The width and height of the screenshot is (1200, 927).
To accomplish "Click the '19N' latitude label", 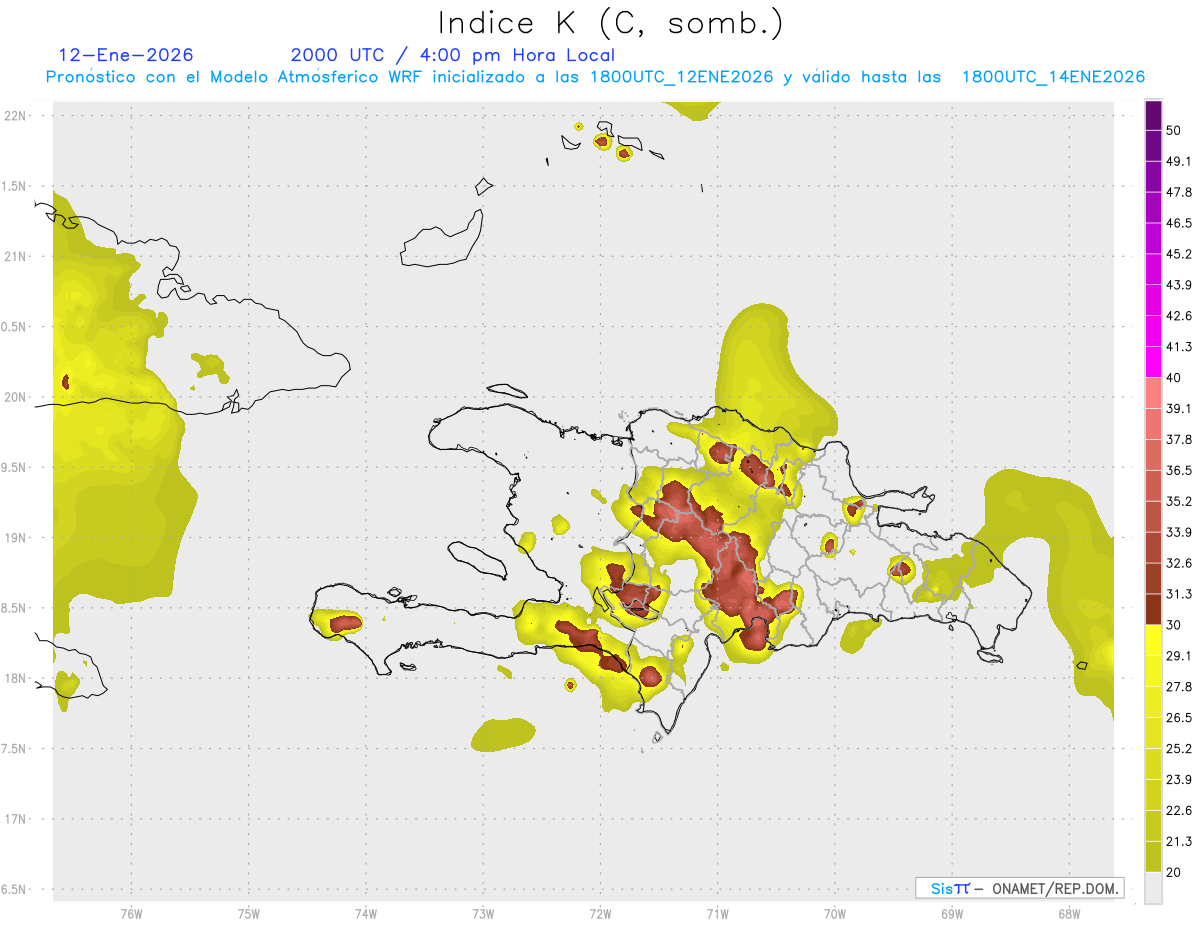I will pos(16,538).
